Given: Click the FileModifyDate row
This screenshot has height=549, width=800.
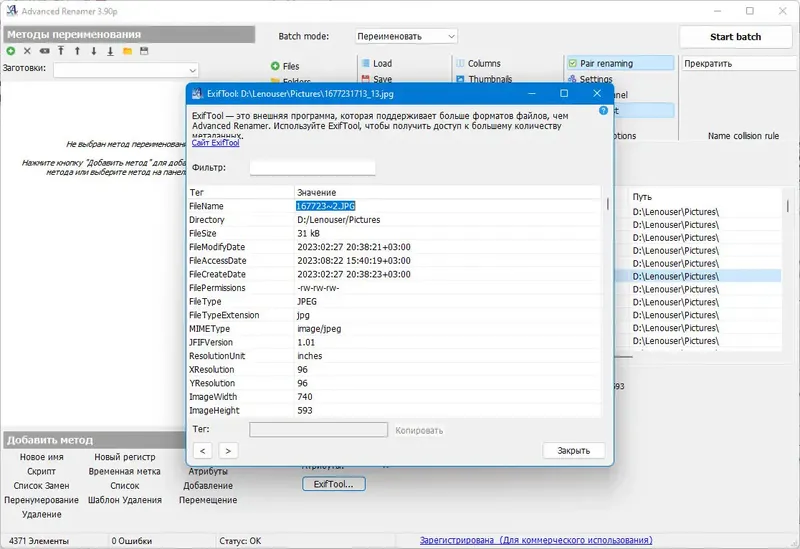Looking at the screenshot, I should [394, 247].
